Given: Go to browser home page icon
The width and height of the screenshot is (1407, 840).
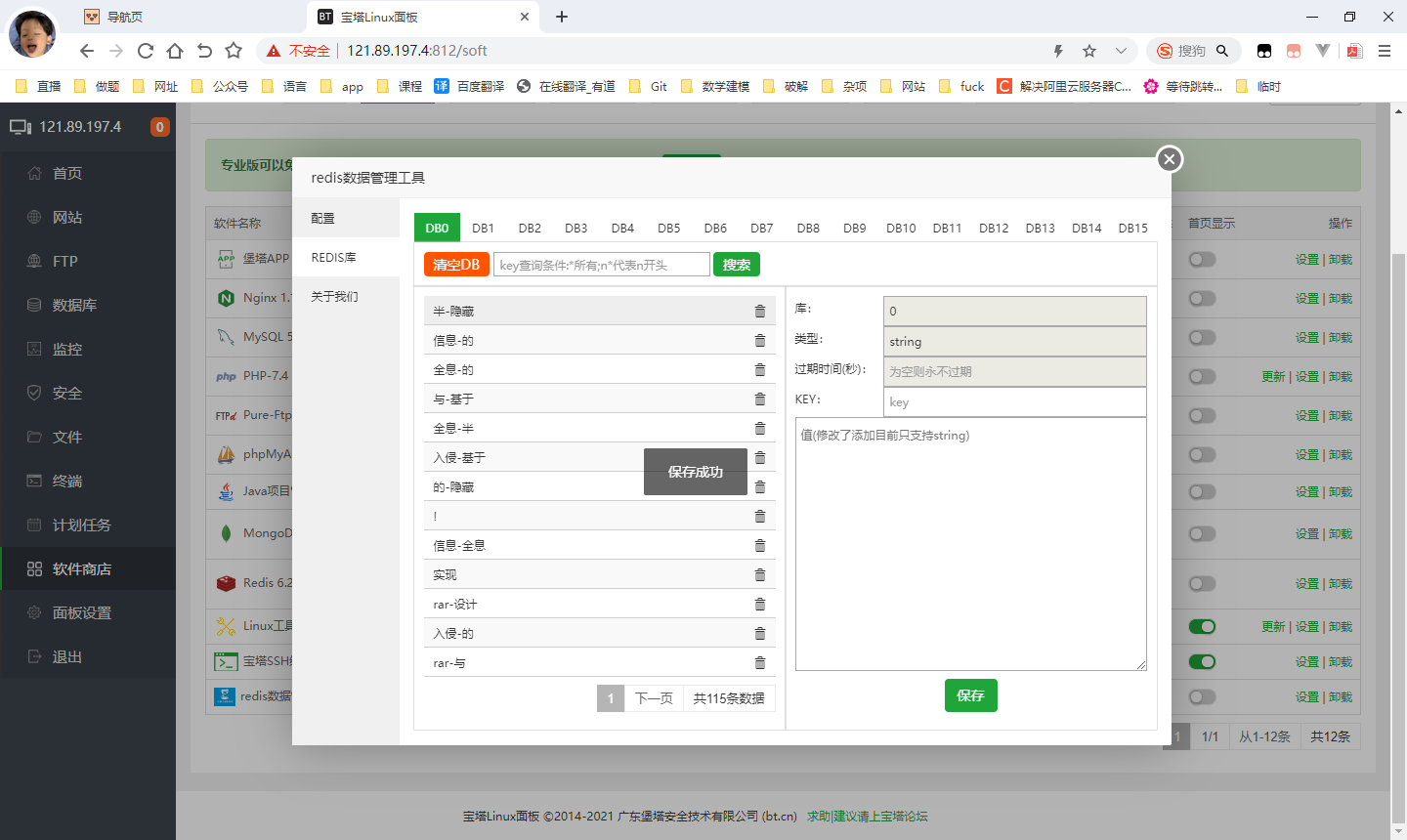Looking at the screenshot, I should [175, 51].
